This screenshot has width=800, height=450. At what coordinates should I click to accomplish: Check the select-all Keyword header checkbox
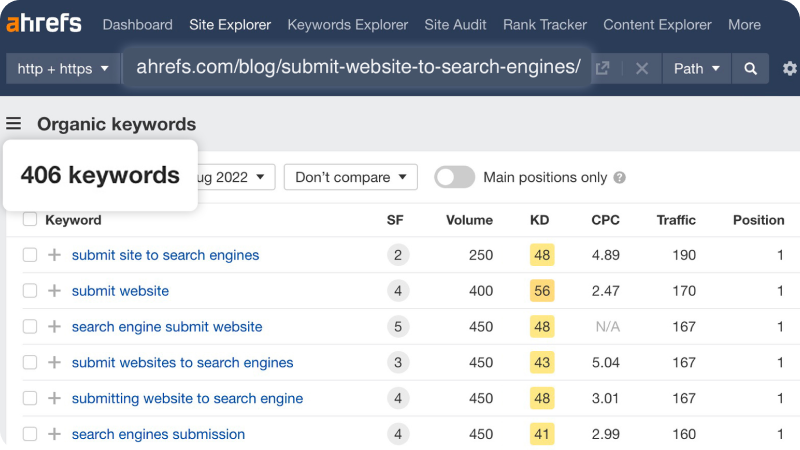(x=30, y=219)
